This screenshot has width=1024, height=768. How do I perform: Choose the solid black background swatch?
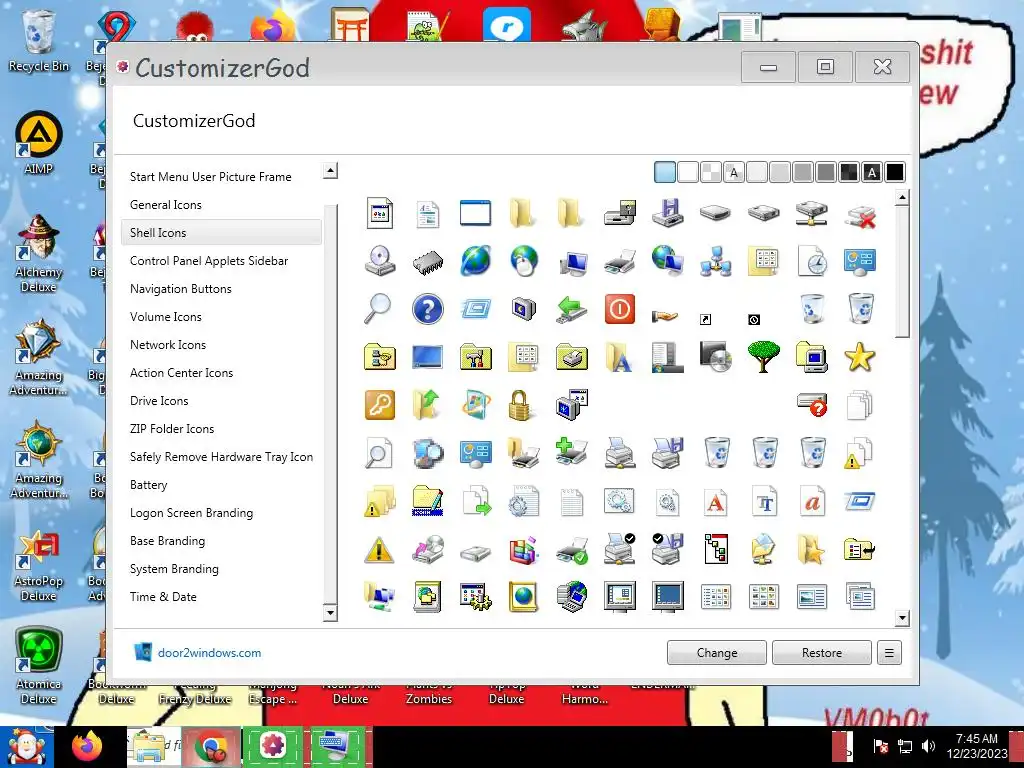(895, 172)
